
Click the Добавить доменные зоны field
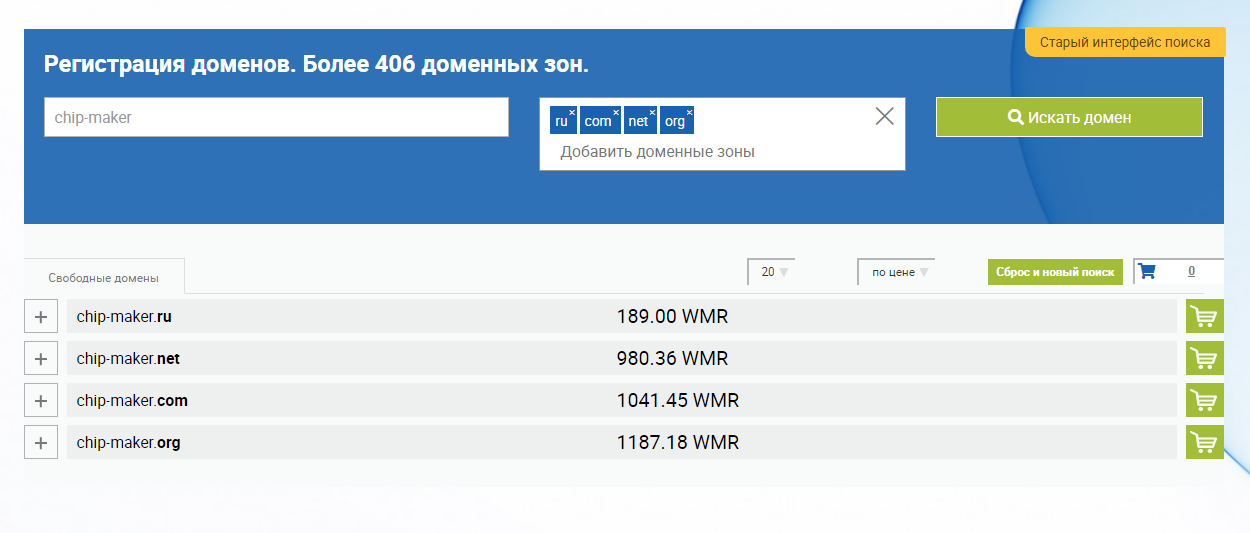[657, 152]
